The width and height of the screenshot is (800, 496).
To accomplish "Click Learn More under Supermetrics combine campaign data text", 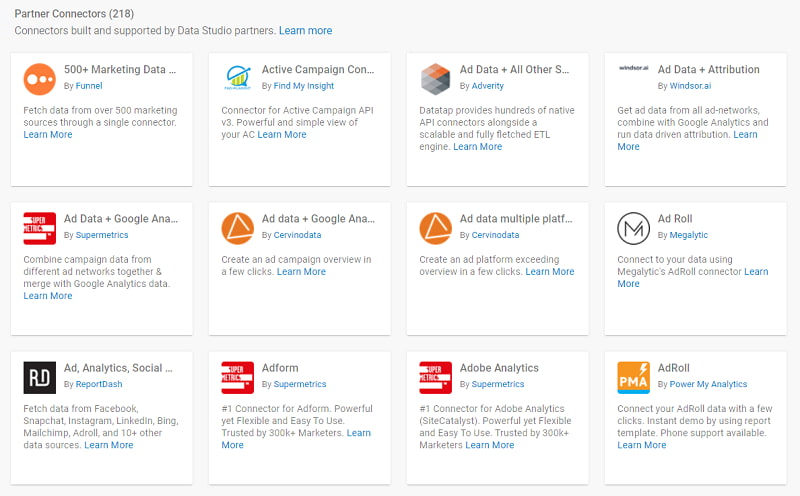I will point(47,296).
